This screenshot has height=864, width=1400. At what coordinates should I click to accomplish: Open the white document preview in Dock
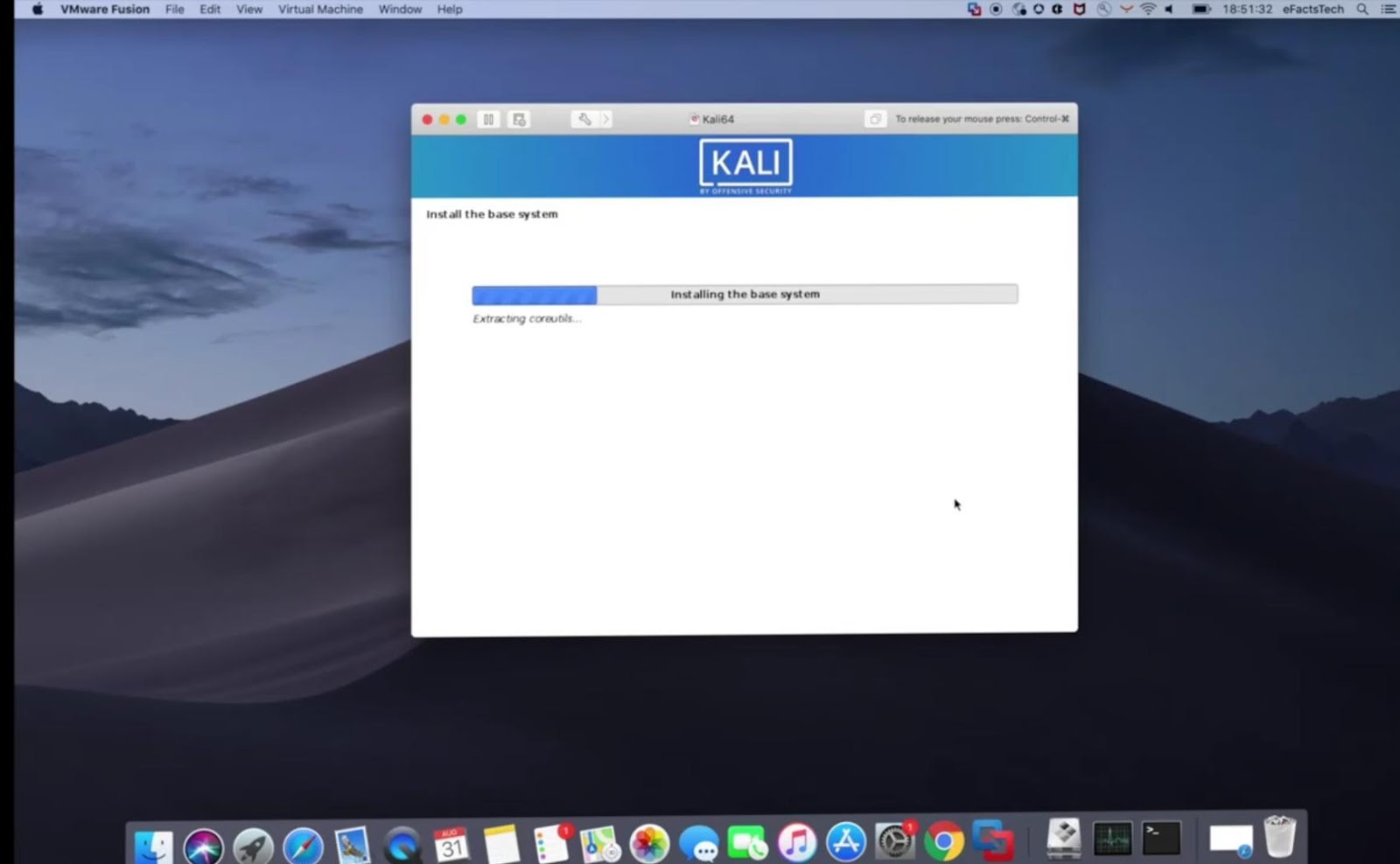click(1230, 840)
